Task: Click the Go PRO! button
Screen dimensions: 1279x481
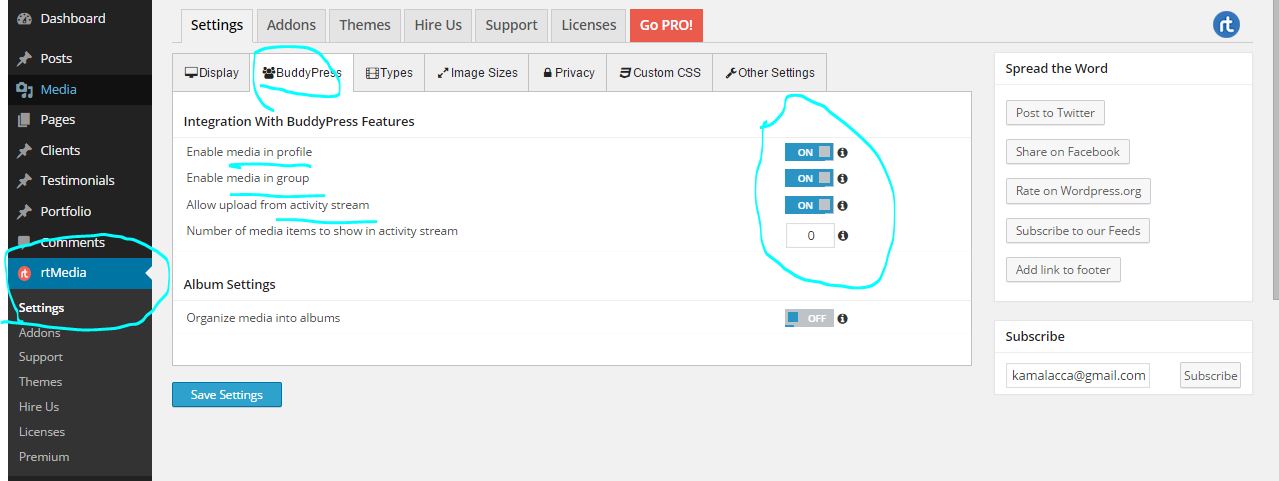Action: (666, 25)
